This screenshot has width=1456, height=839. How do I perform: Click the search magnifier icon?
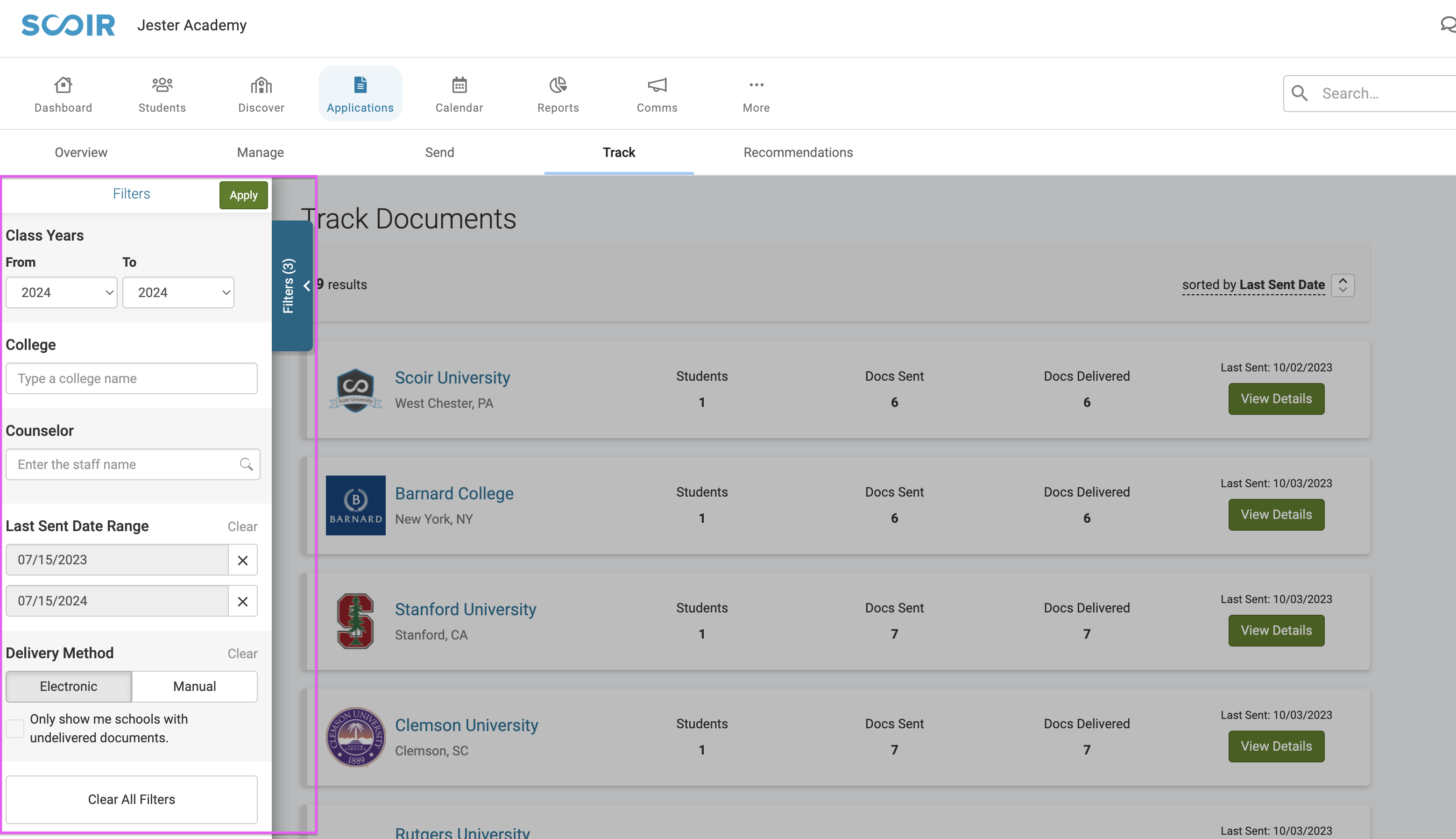(1300, 93)
